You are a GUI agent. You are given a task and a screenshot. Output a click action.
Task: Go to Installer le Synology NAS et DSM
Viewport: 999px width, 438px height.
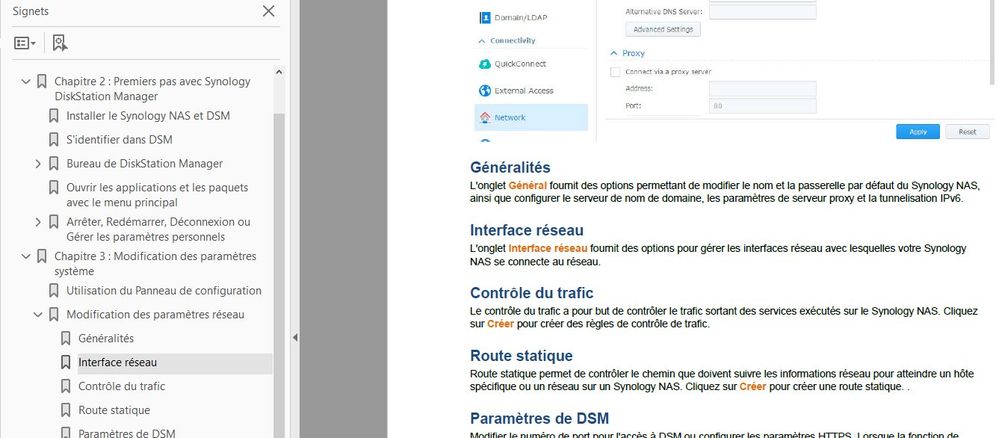coord(148,116)
